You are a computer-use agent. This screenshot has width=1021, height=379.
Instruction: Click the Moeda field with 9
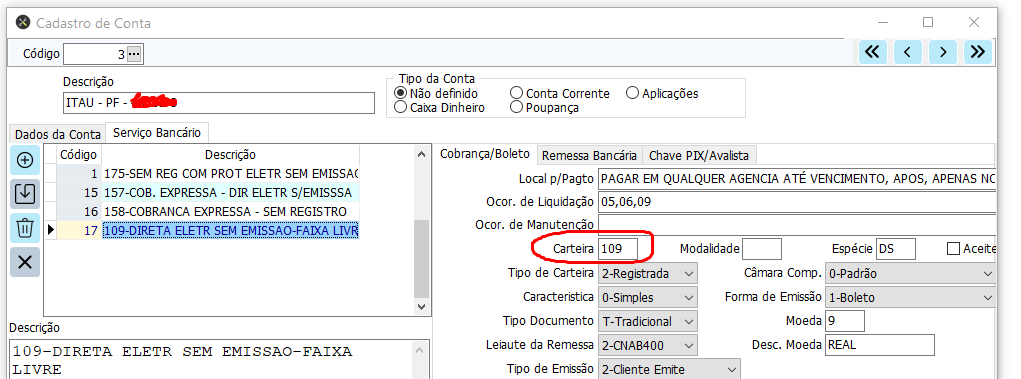(845, 321)
